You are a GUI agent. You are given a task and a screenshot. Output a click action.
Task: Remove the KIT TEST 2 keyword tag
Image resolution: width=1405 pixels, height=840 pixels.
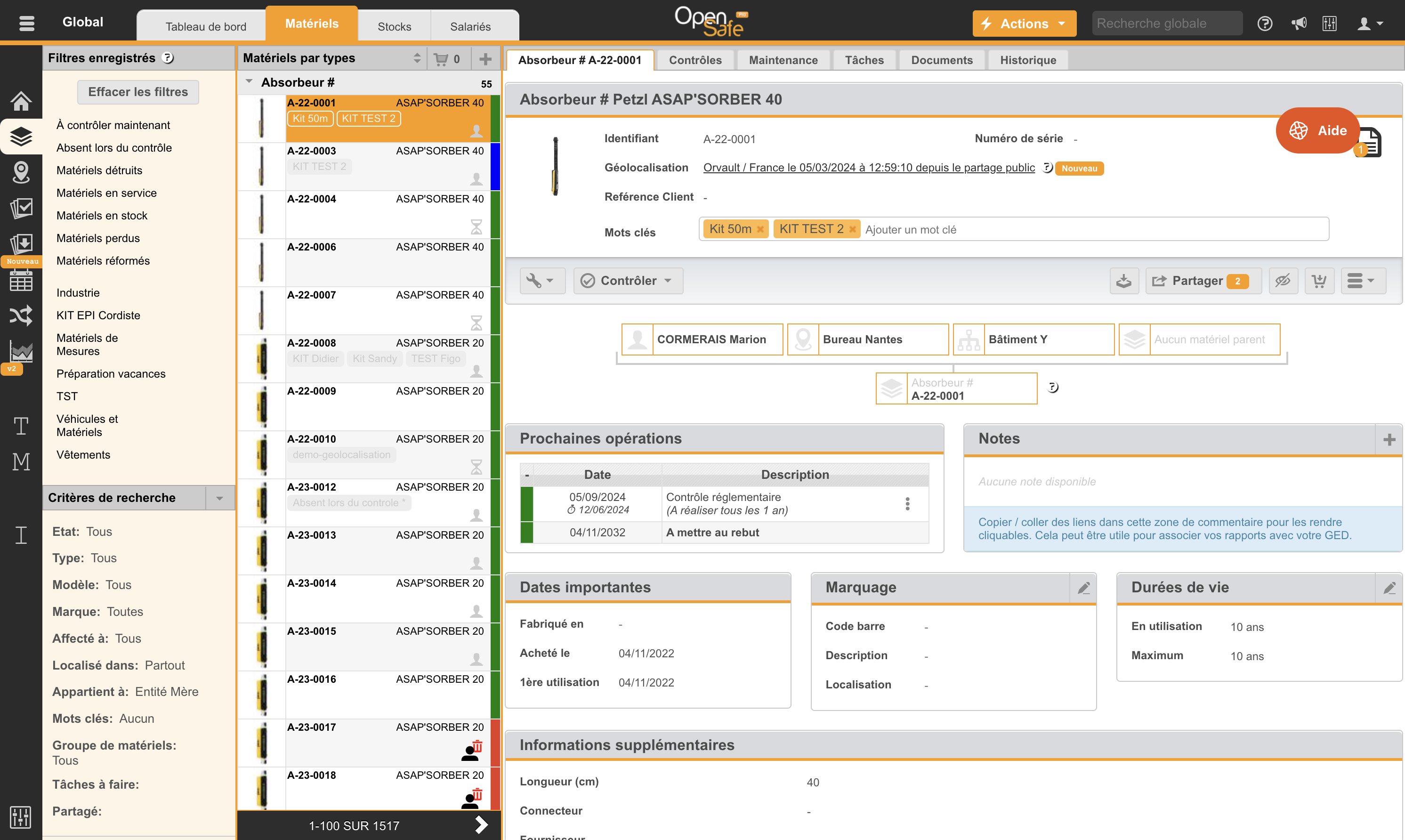[852, 229]
